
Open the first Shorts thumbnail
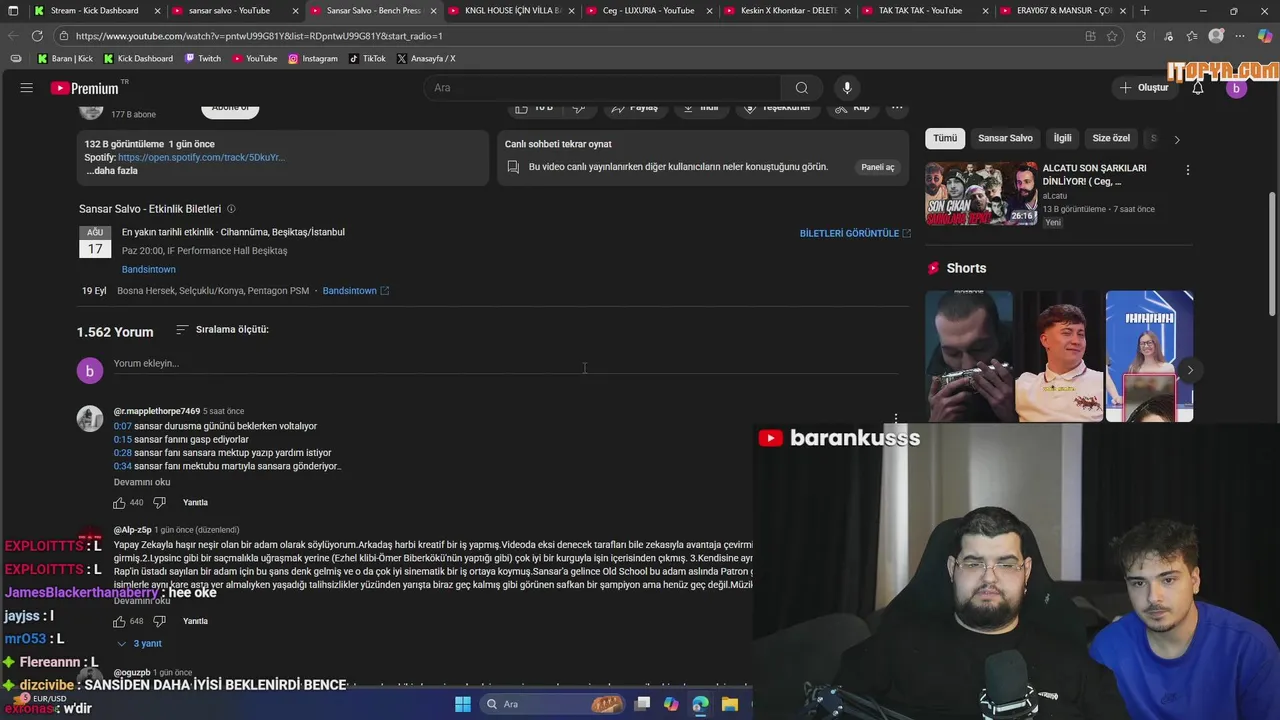968,356
